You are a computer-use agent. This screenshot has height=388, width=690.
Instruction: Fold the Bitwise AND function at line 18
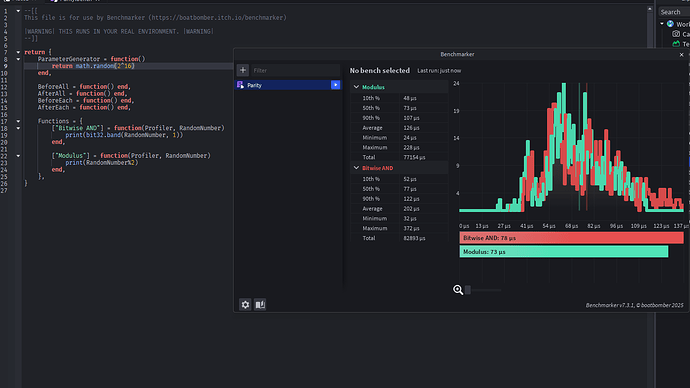pyautogui.click(x=18, y=128)
